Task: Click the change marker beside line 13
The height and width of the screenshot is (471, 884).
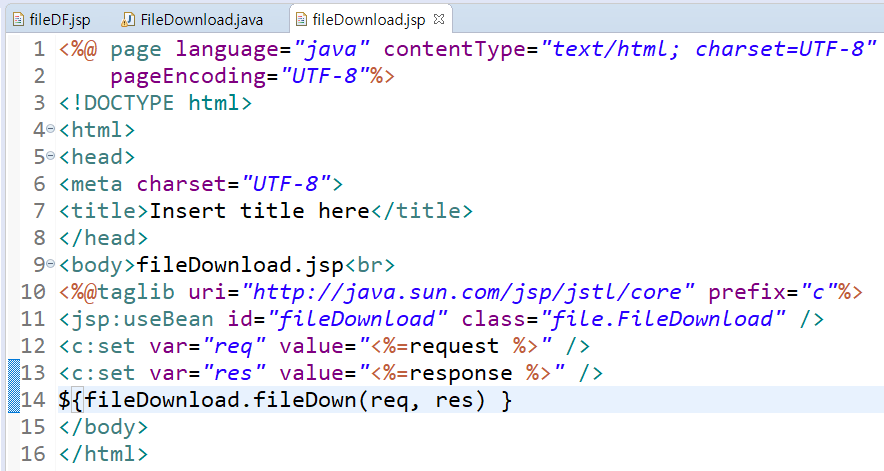Action: click(x=14, y=372)
